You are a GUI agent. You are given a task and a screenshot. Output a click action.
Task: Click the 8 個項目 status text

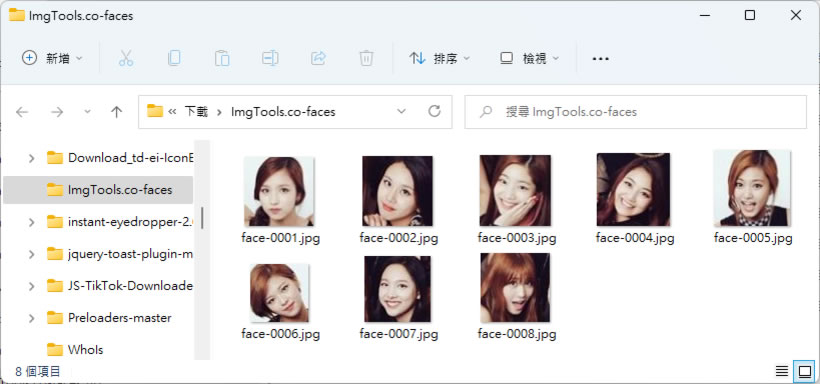(38, 371)
